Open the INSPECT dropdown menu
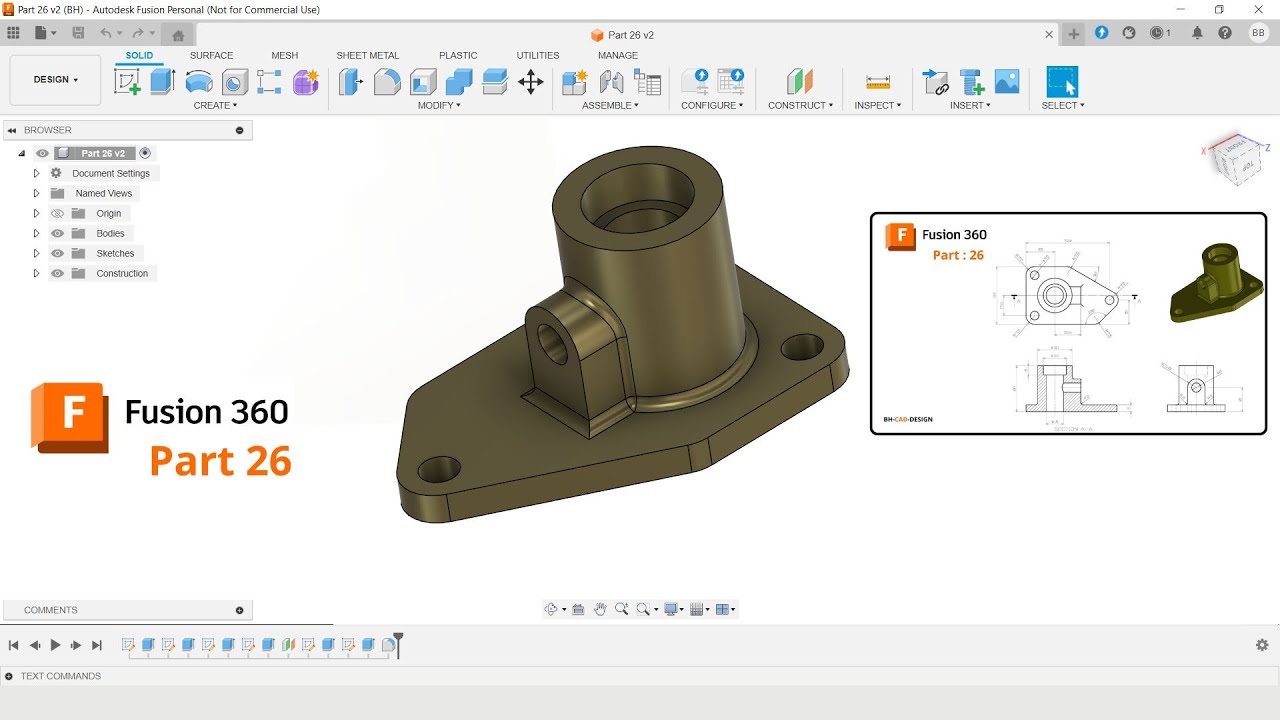 click(877, 105)
